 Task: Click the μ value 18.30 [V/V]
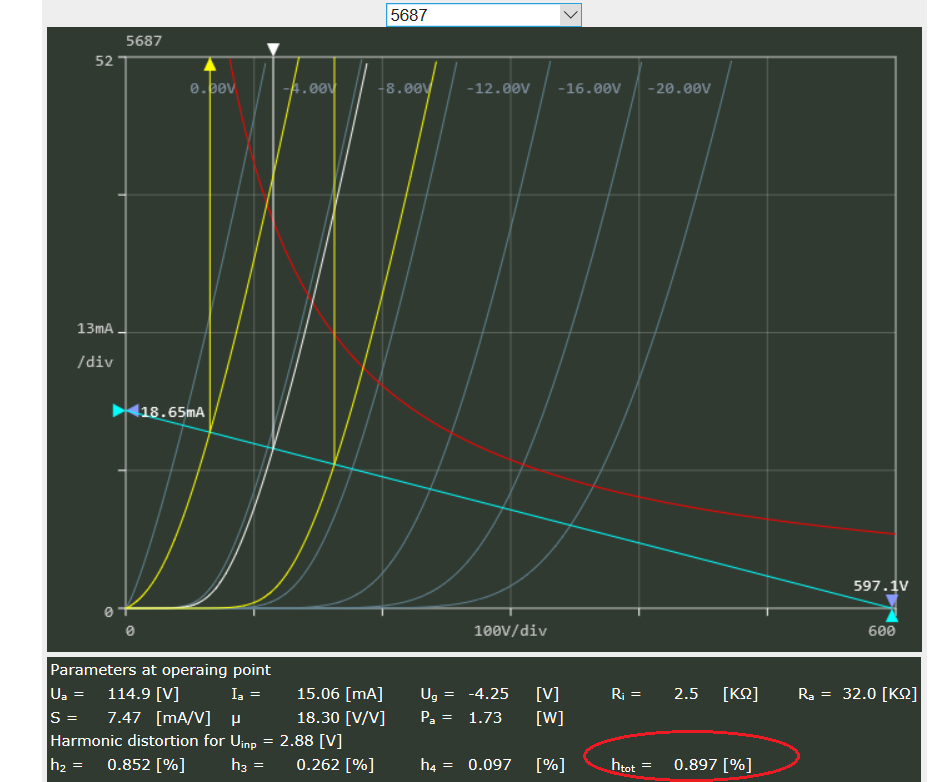pyautogui.click(x=341, y=718)
